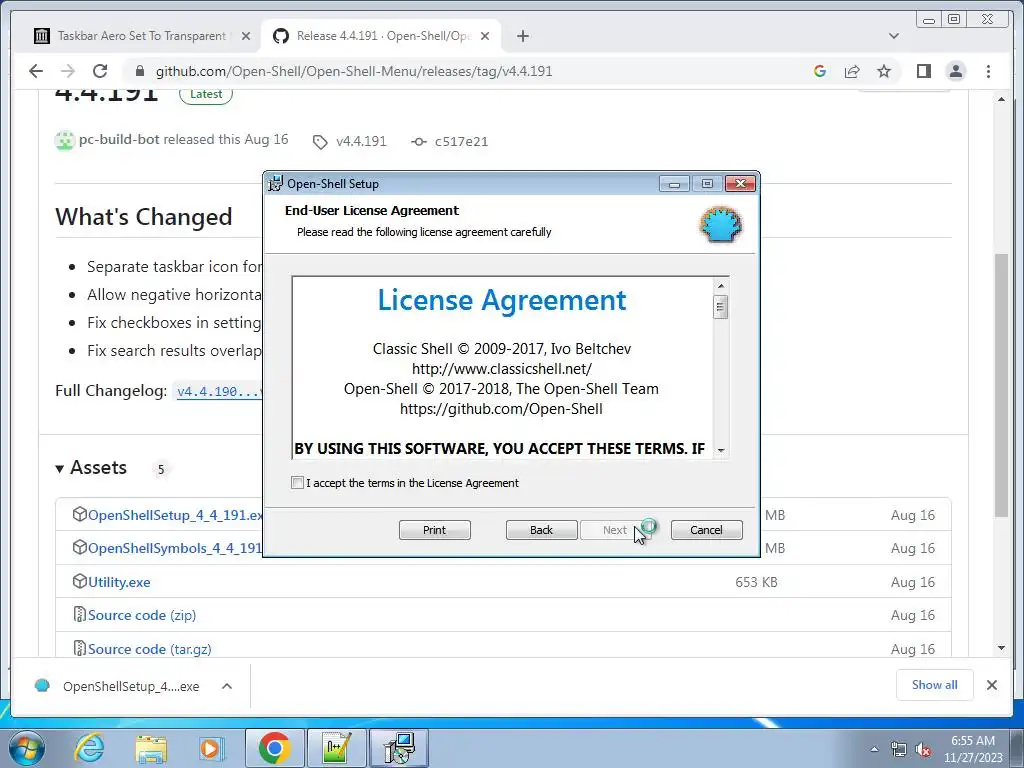Click the Open-Shell Setup title bar icon
1024x768 pixels.
coord(276,184)
